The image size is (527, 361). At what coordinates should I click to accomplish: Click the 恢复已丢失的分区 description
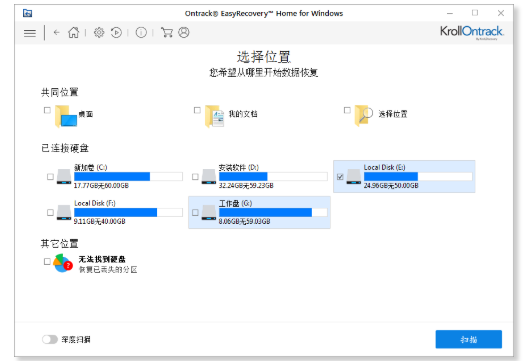108,270
